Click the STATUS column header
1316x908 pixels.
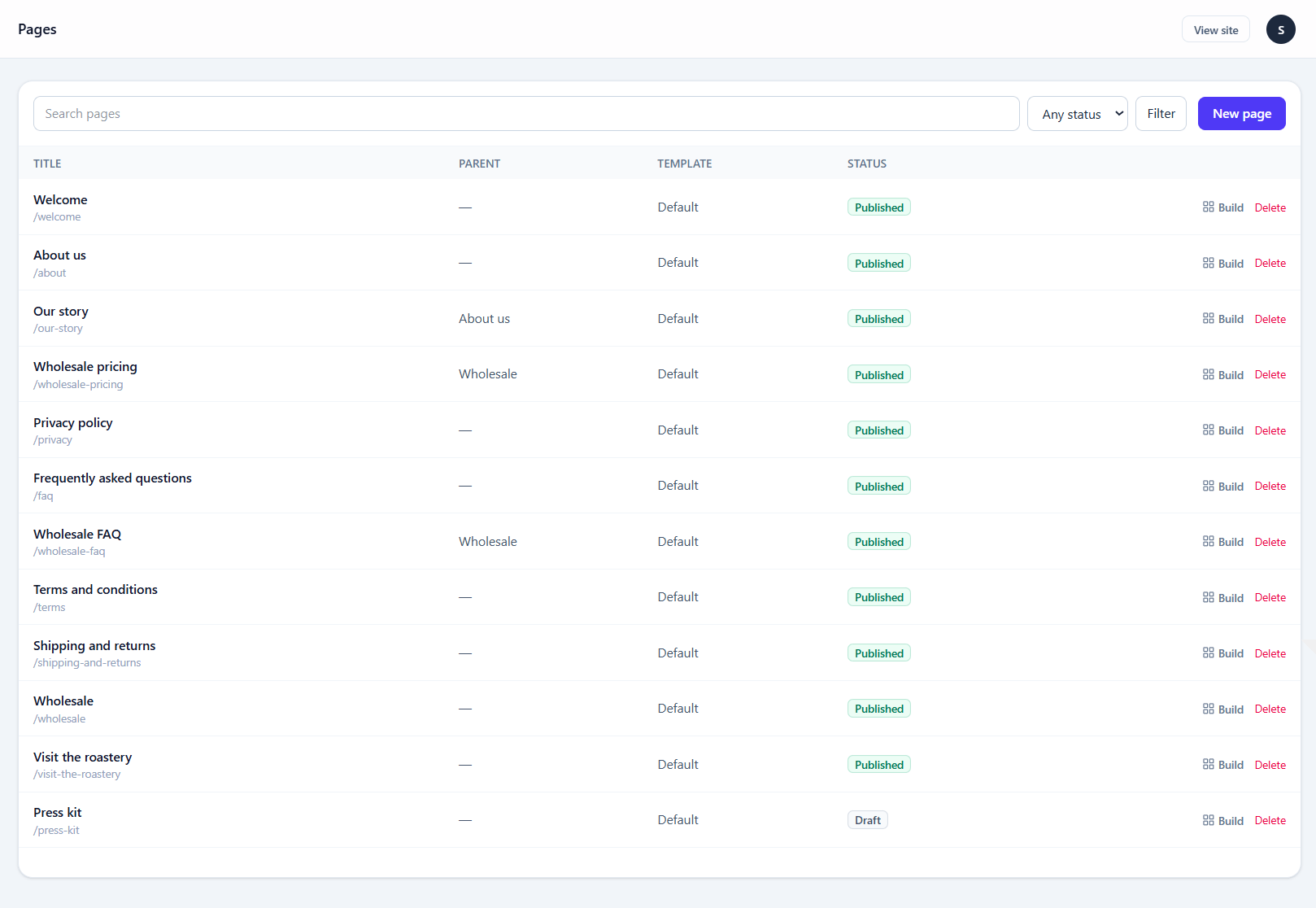pyautogui.click(x=866, y=164)
